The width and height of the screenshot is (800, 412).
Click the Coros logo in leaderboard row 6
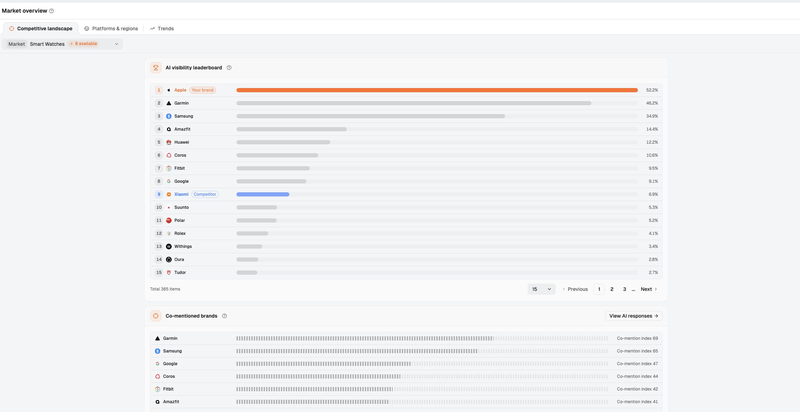169,156
